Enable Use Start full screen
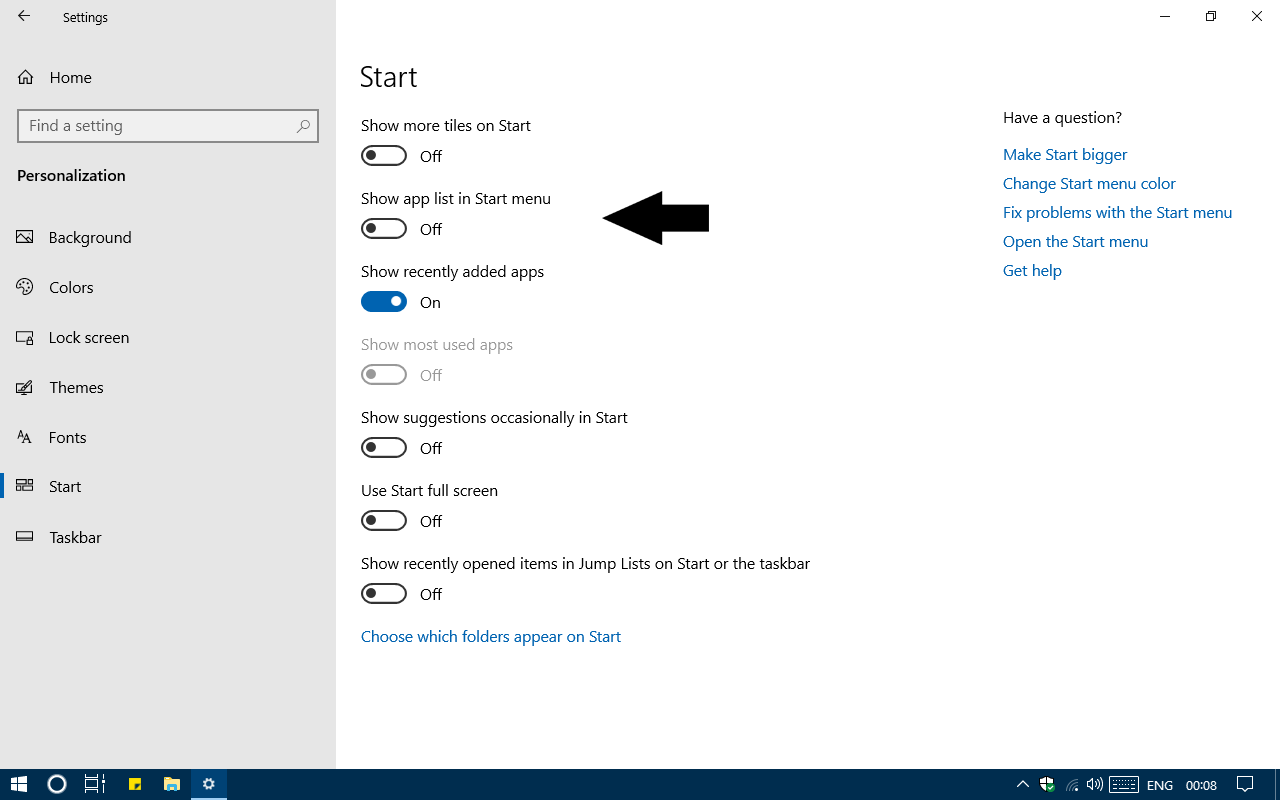This screenshot has height=800, width=1280. tap(384, 521)
